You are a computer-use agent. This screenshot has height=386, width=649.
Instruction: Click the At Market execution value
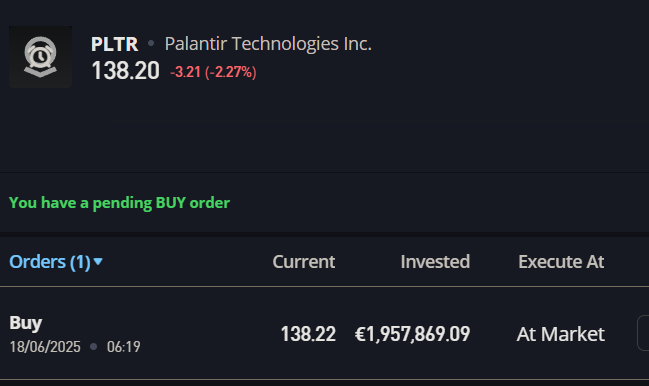[561, 334]
